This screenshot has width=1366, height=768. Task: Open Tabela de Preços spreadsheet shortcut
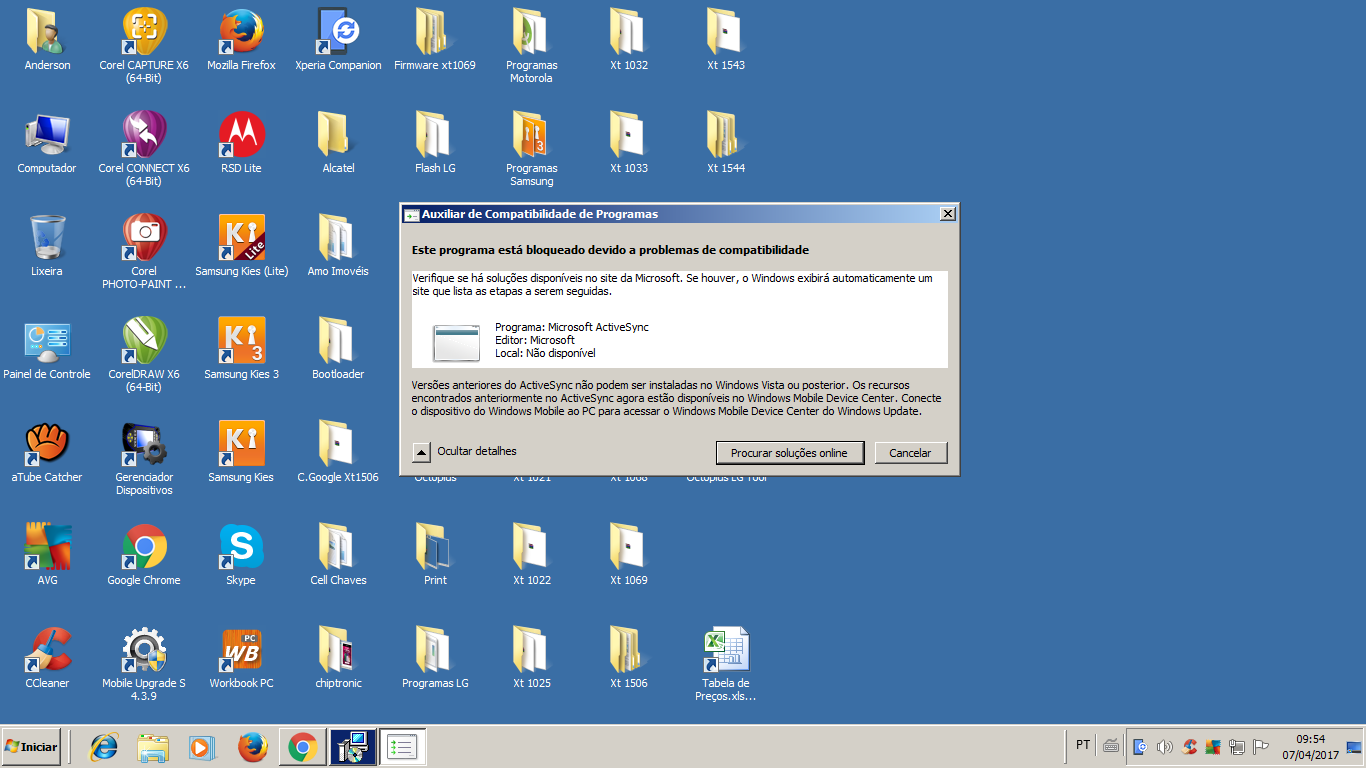point(726,664)
